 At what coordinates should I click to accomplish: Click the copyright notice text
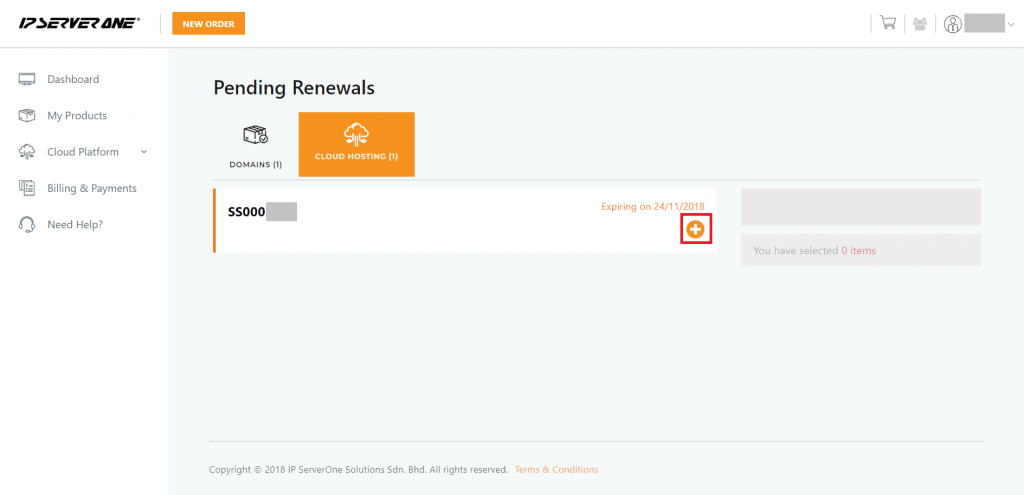[x=359, y=470]
